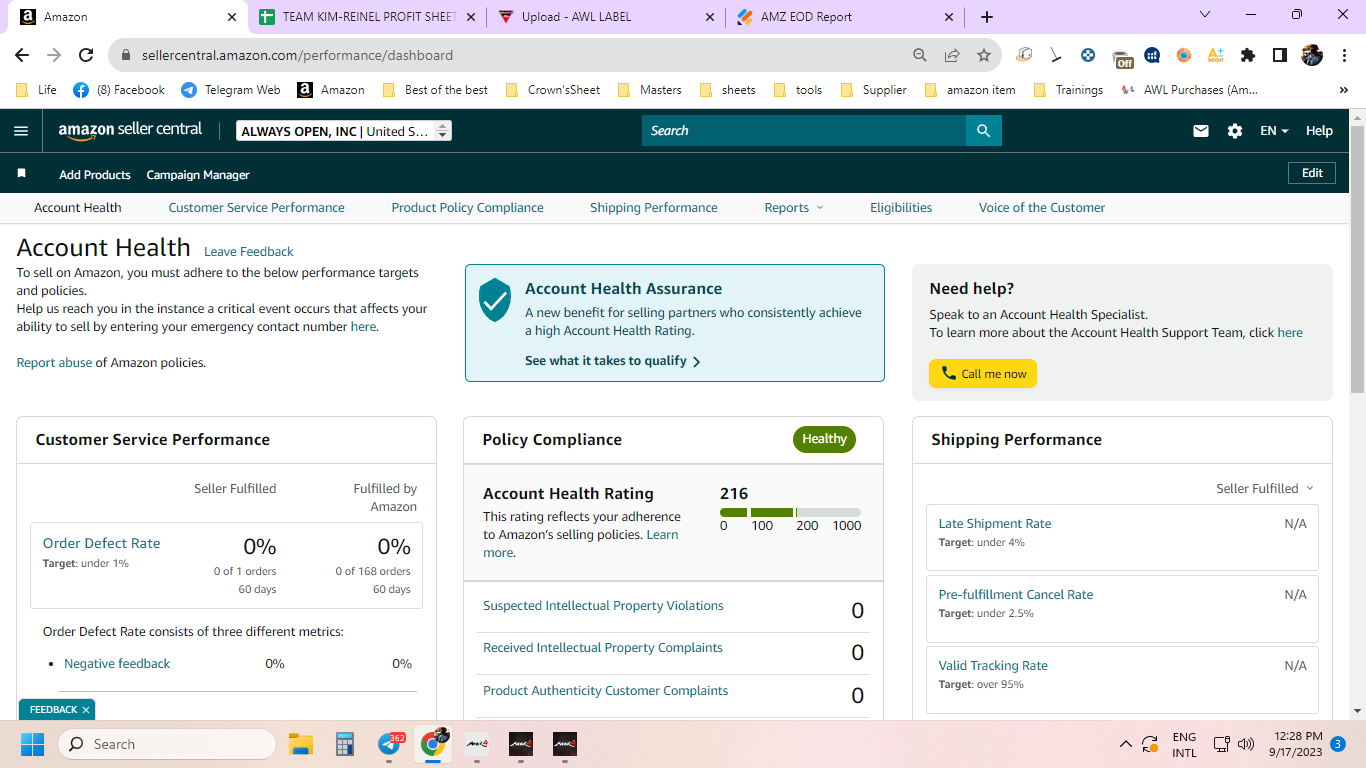Expand See what it takes to qualify
The width and height of the screenshot is (1366, 768).
tap(613, 361)
